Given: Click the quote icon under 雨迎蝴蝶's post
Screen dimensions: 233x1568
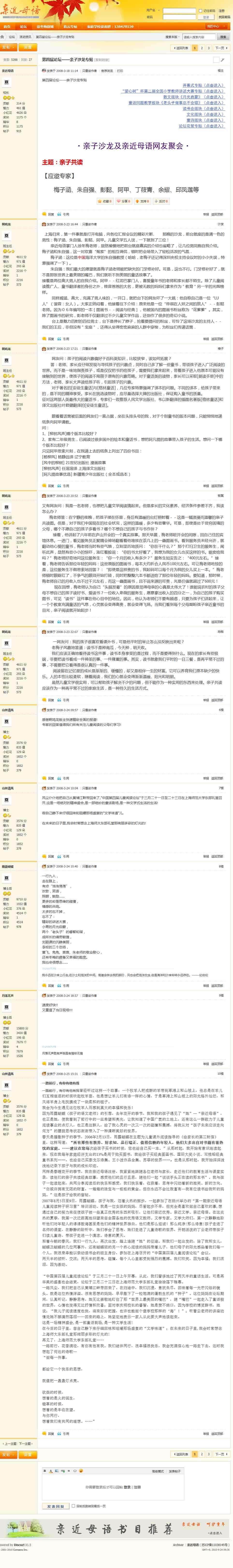Looking at the screenshot, I should tap(59, 985).
